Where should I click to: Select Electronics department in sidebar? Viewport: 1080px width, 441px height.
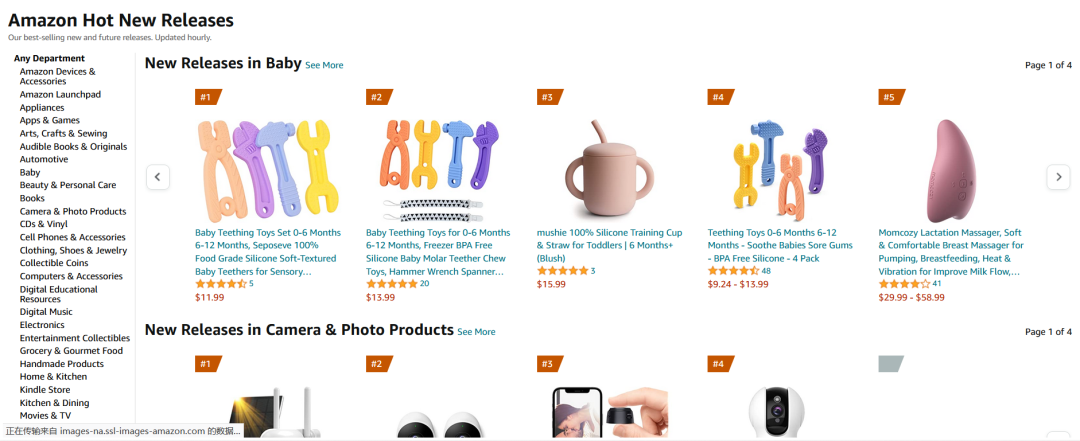click(x=42, y=325)
